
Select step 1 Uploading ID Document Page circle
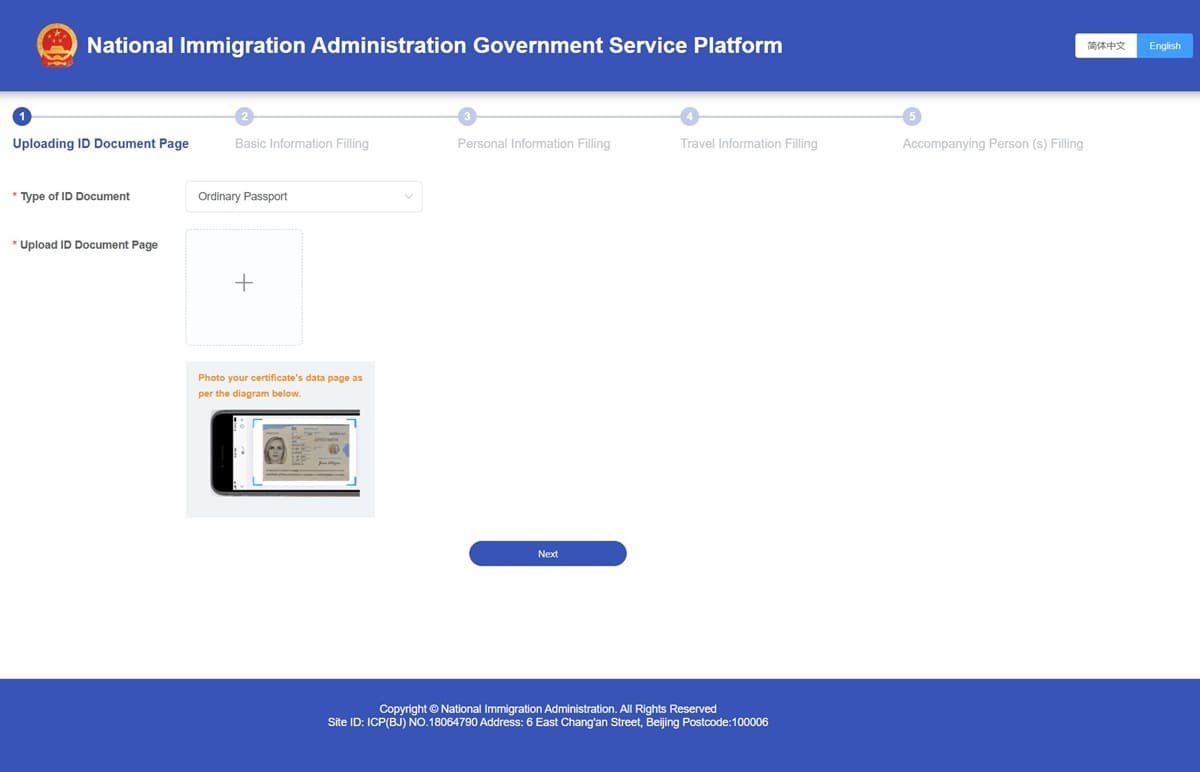22,116
